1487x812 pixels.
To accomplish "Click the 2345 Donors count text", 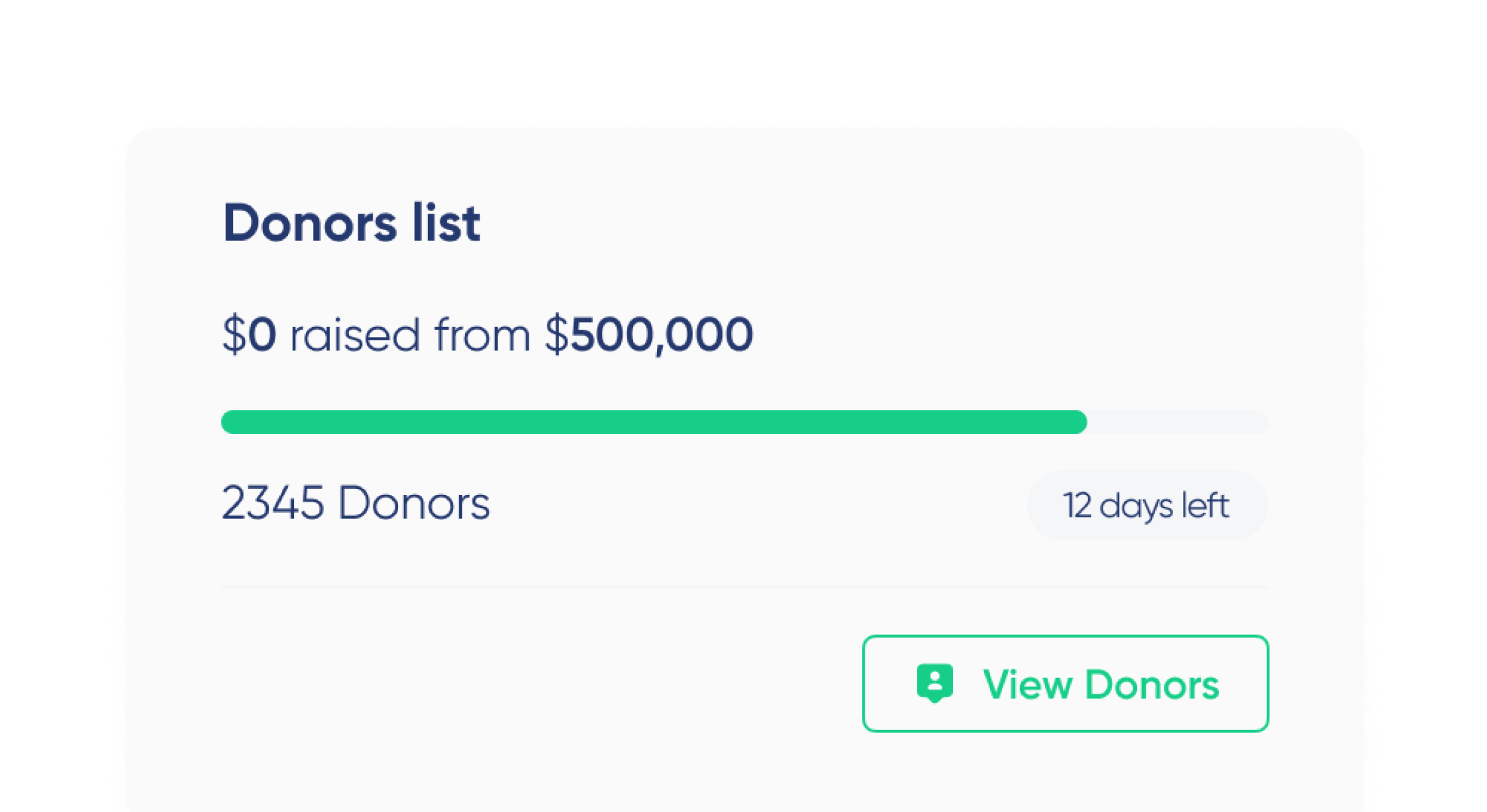I will pos(356,503).
